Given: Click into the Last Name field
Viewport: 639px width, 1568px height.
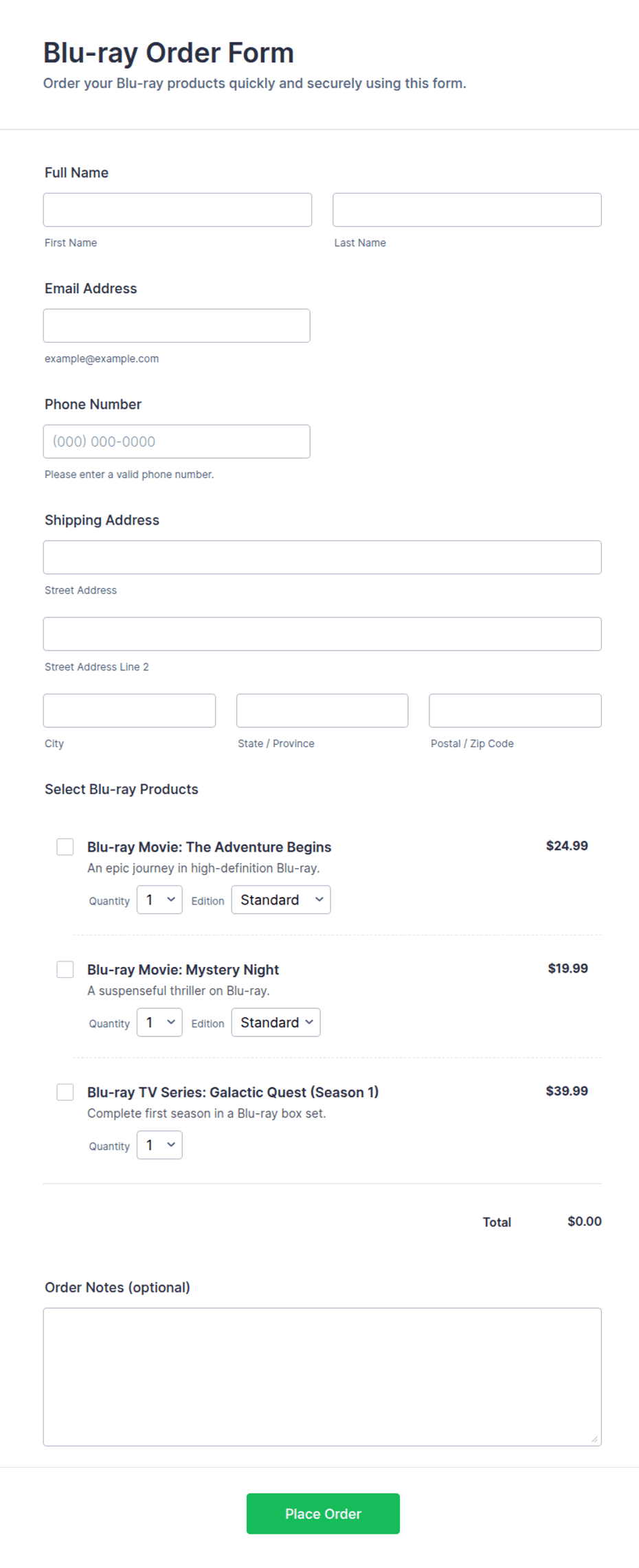Looking at the screenshot, I should [467, 209].
